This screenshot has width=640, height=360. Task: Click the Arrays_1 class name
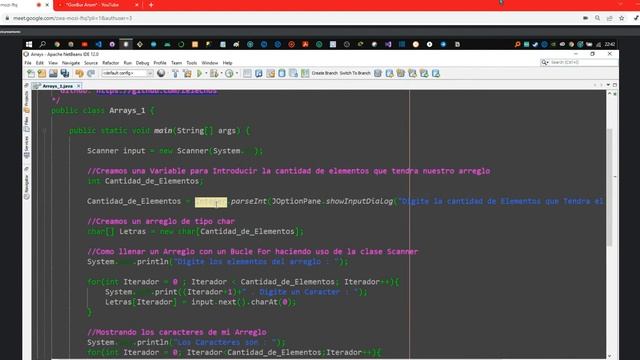coord(127,111)
